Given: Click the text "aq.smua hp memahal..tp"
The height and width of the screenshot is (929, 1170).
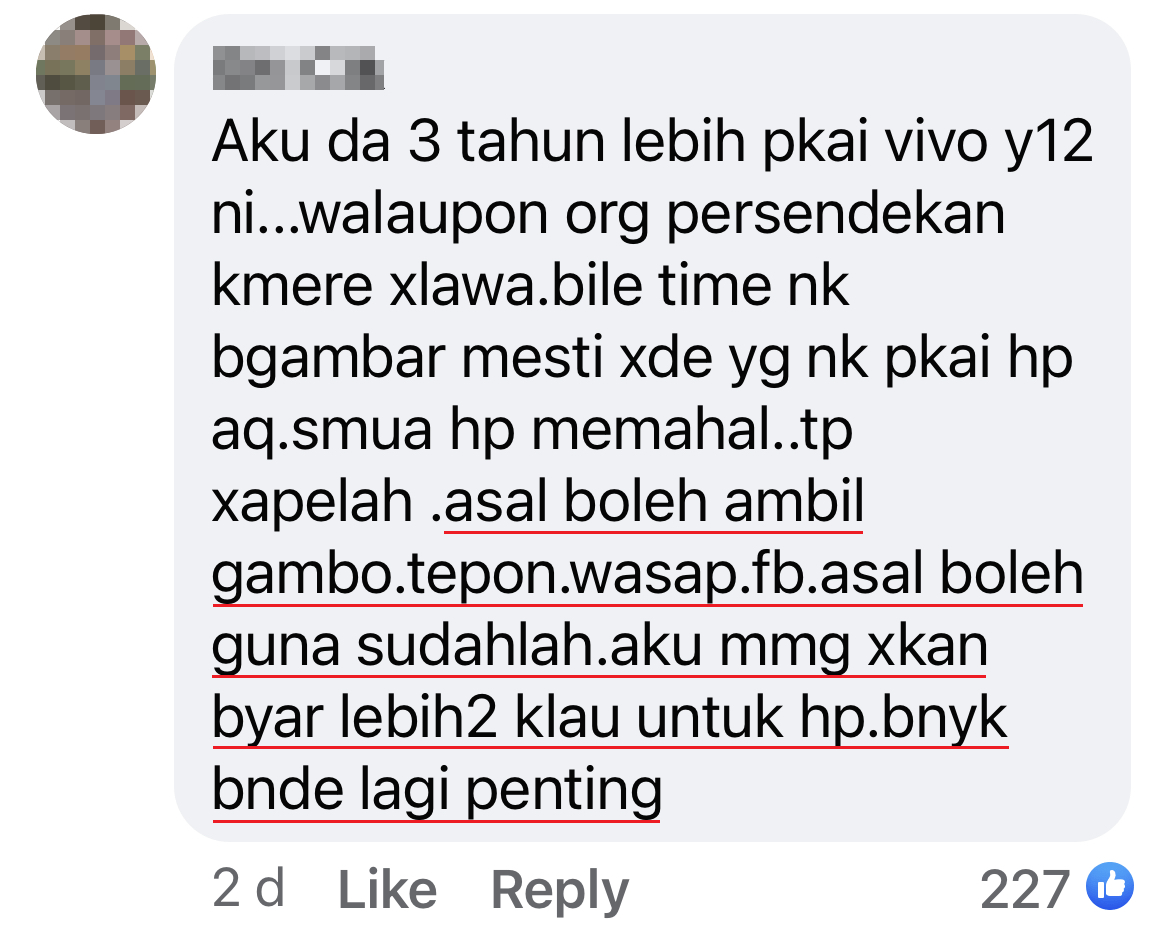Looking at the screenshot, I should pos(532,431).
